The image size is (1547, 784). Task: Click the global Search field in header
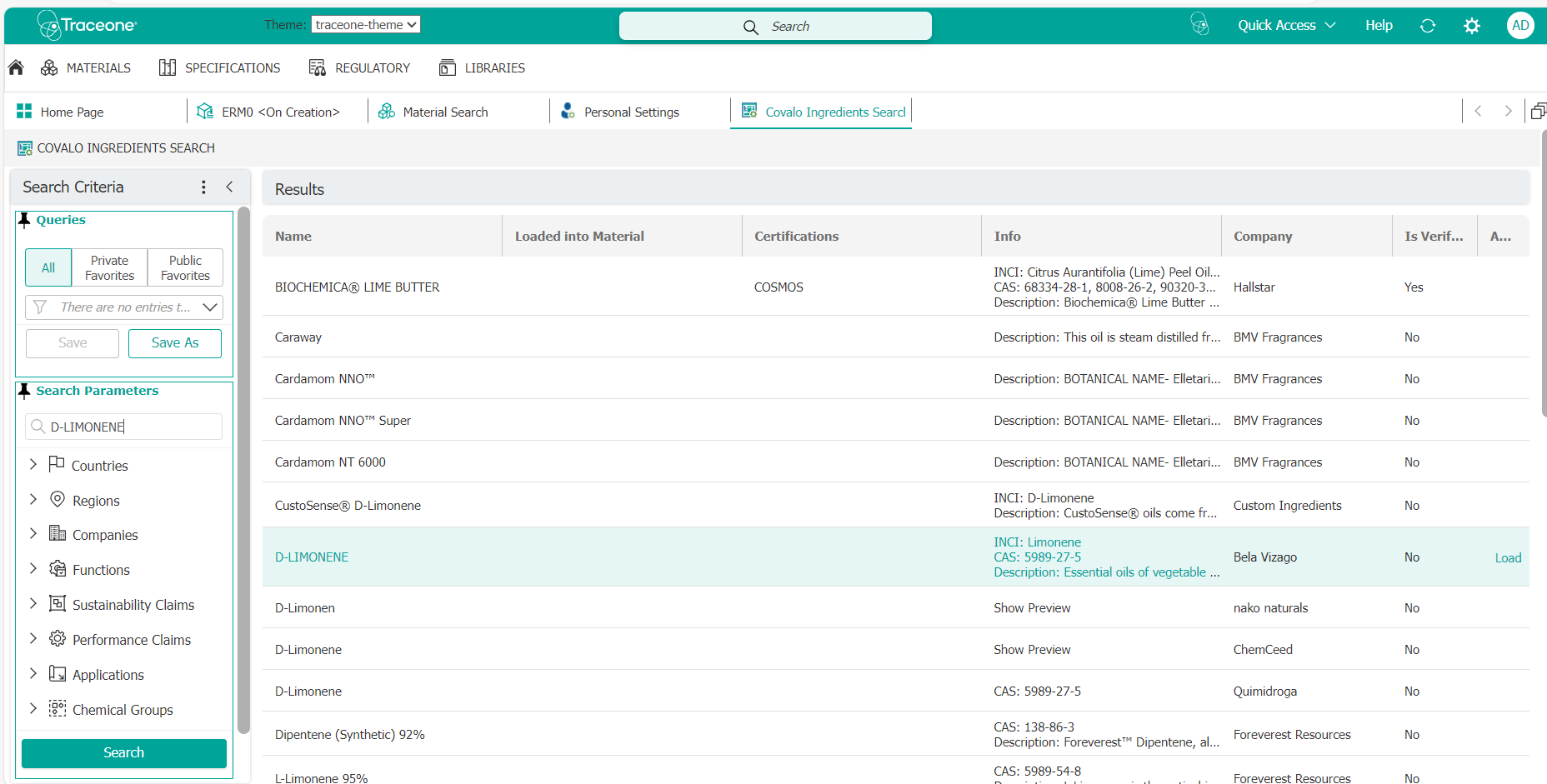pyautogui.click(x=775, y=26)
